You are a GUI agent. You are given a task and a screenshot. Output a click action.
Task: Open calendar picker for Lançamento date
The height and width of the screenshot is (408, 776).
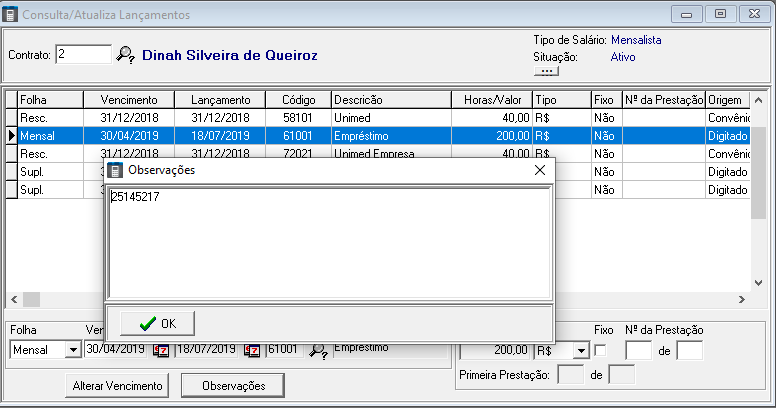(x=252, y=350)
